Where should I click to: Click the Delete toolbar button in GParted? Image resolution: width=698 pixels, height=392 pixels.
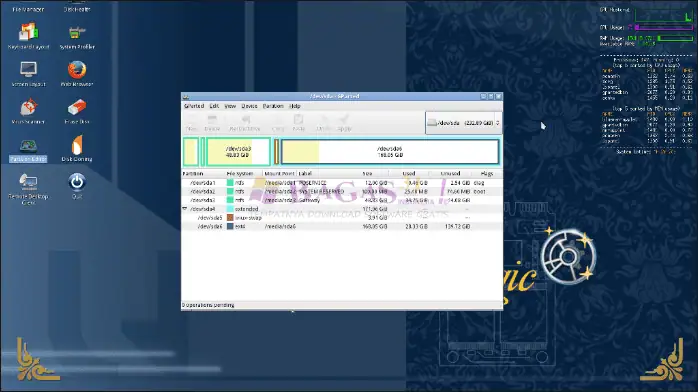click(x=212, y=123)
